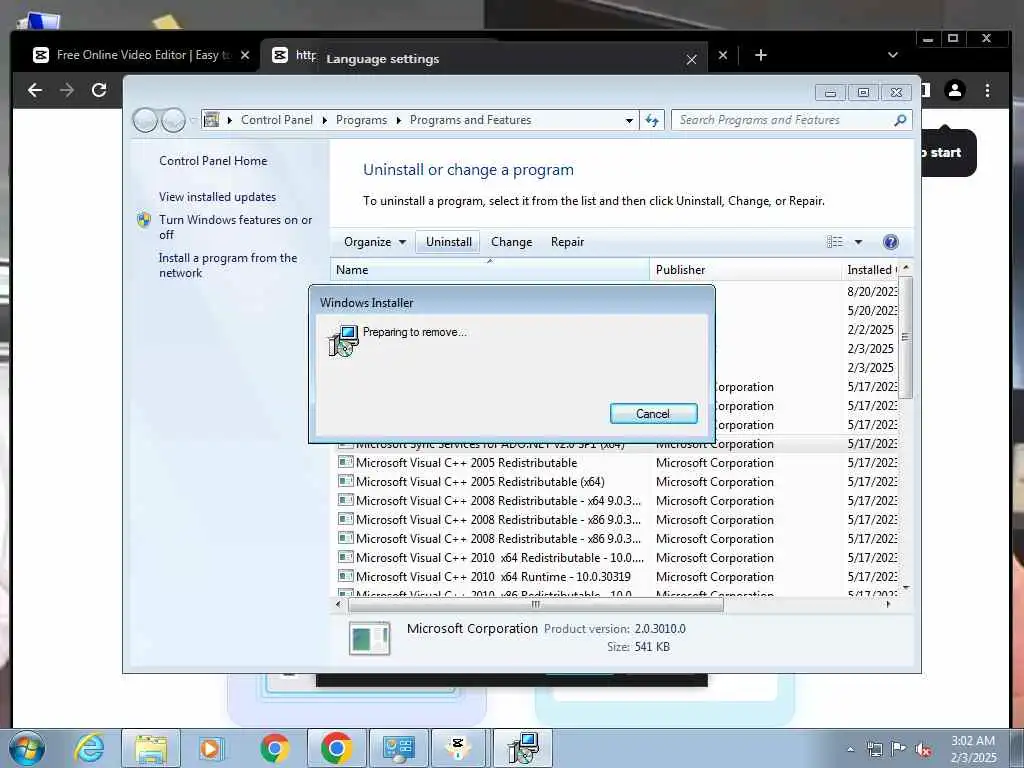Go back in the Chrome browser
Viewport: 1024px width, 768px height.
click(35, 90)
